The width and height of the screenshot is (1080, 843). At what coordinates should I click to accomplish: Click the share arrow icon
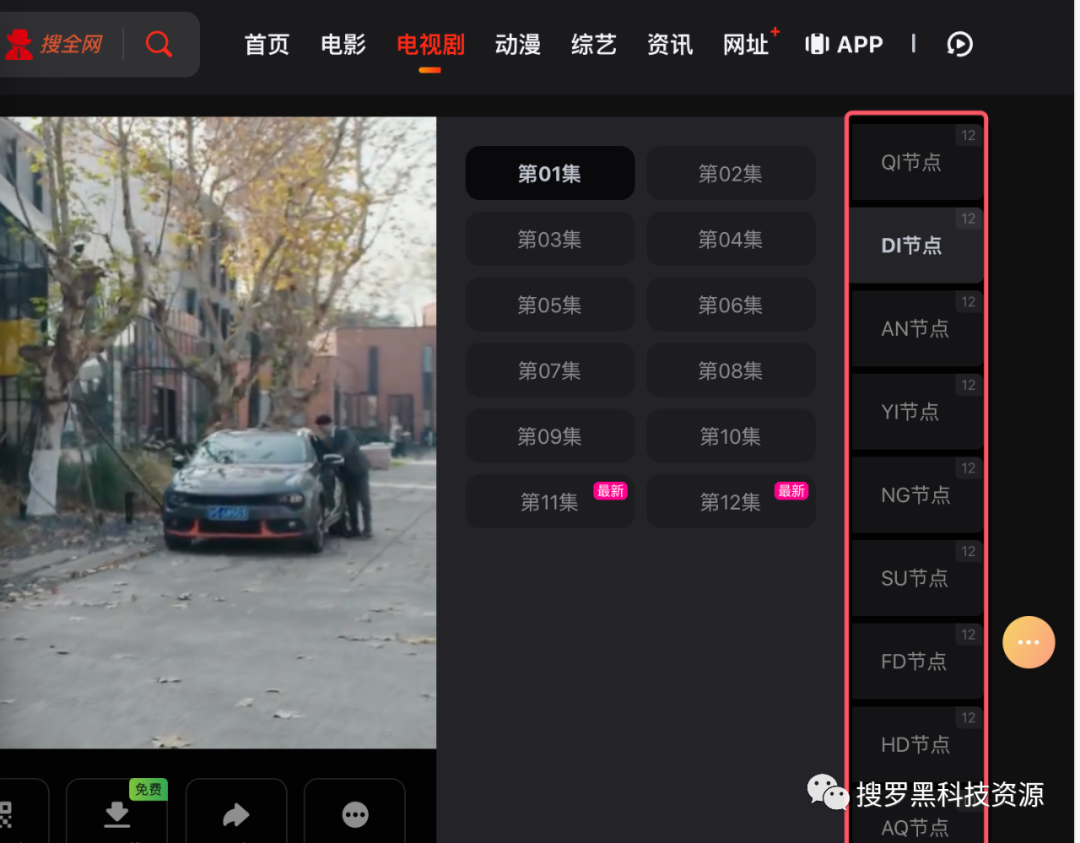(236, 815)
